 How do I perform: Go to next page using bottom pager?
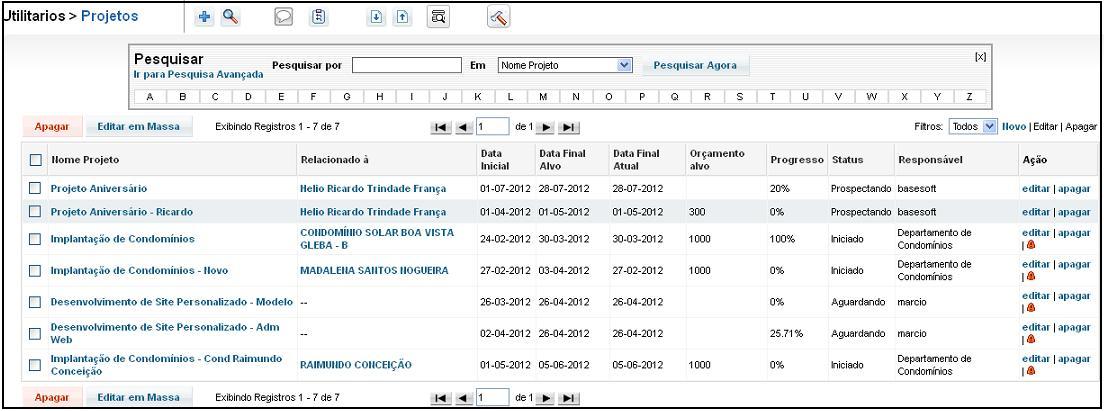coord(546,398)
